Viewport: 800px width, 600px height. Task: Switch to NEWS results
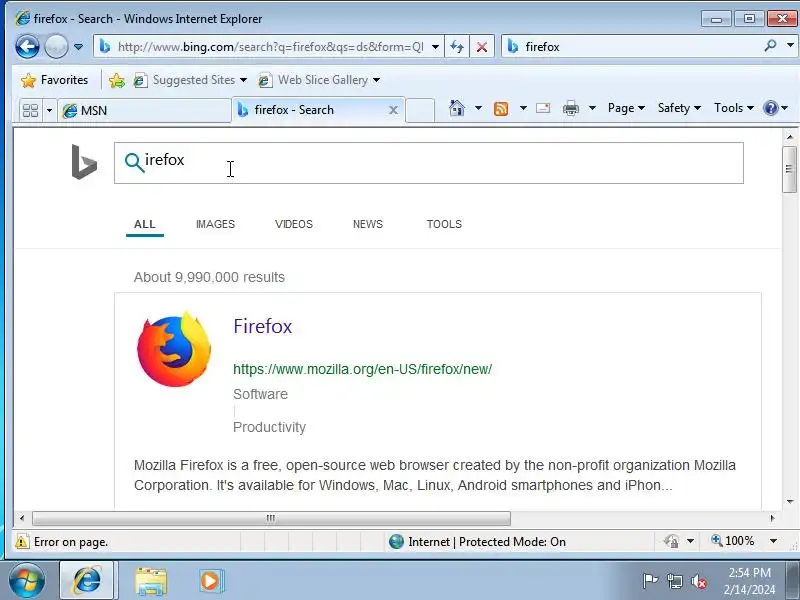368,224
